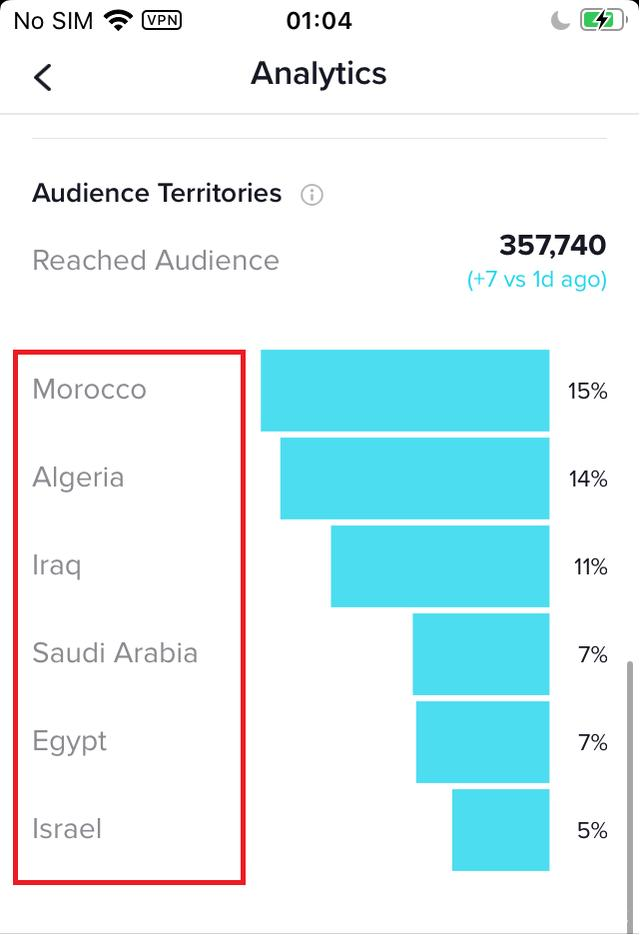
Task: Tap the Morocco 15% bar
Action: click(405, 391)
